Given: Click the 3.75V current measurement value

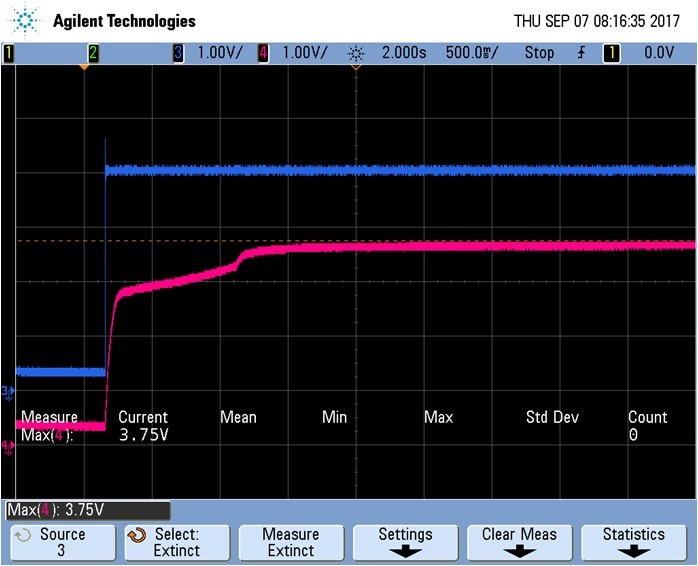Looking at the screenshot, I should [x=144, y=435].
